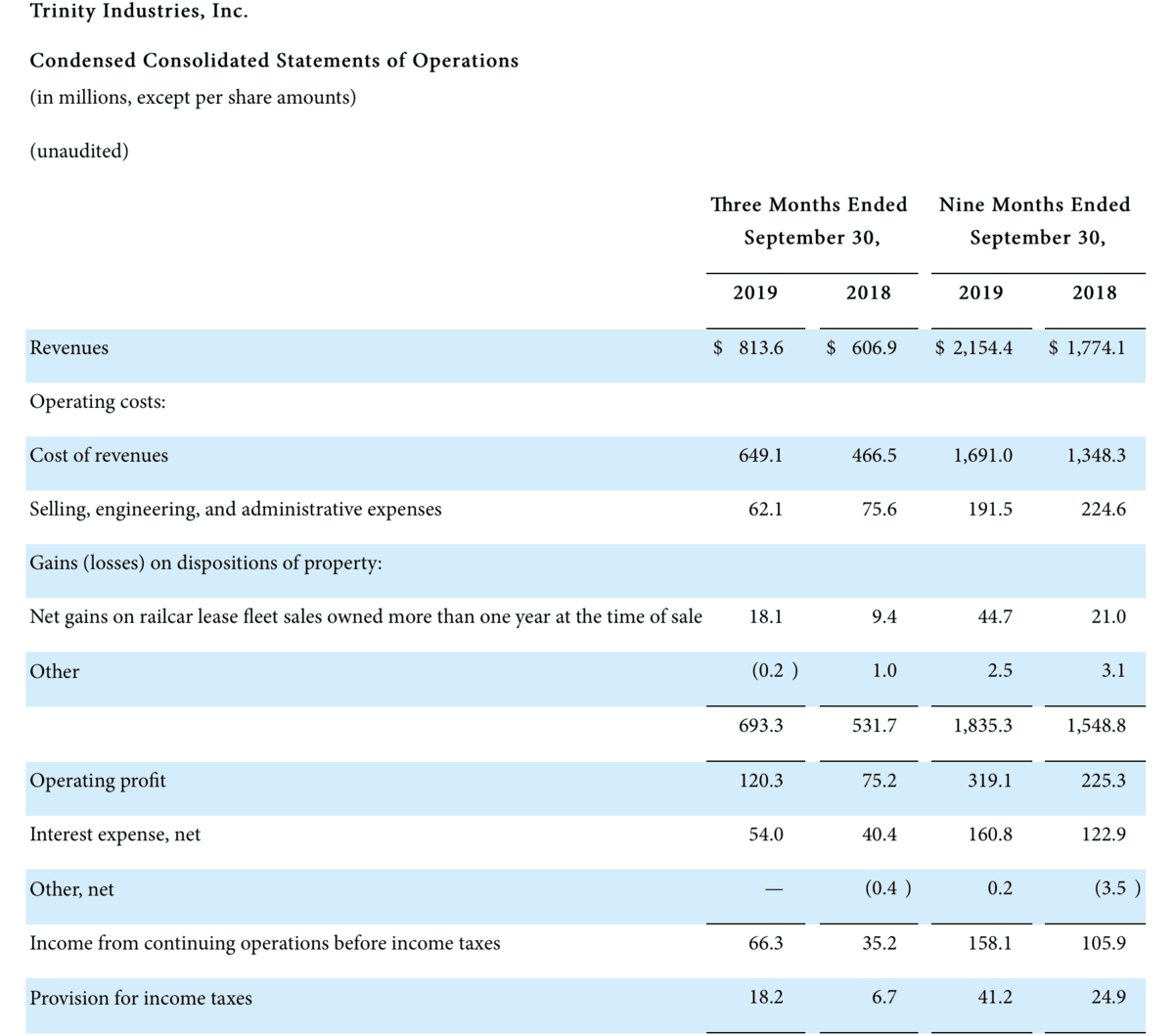Click Operating profit value 75.2

[880, 781]
